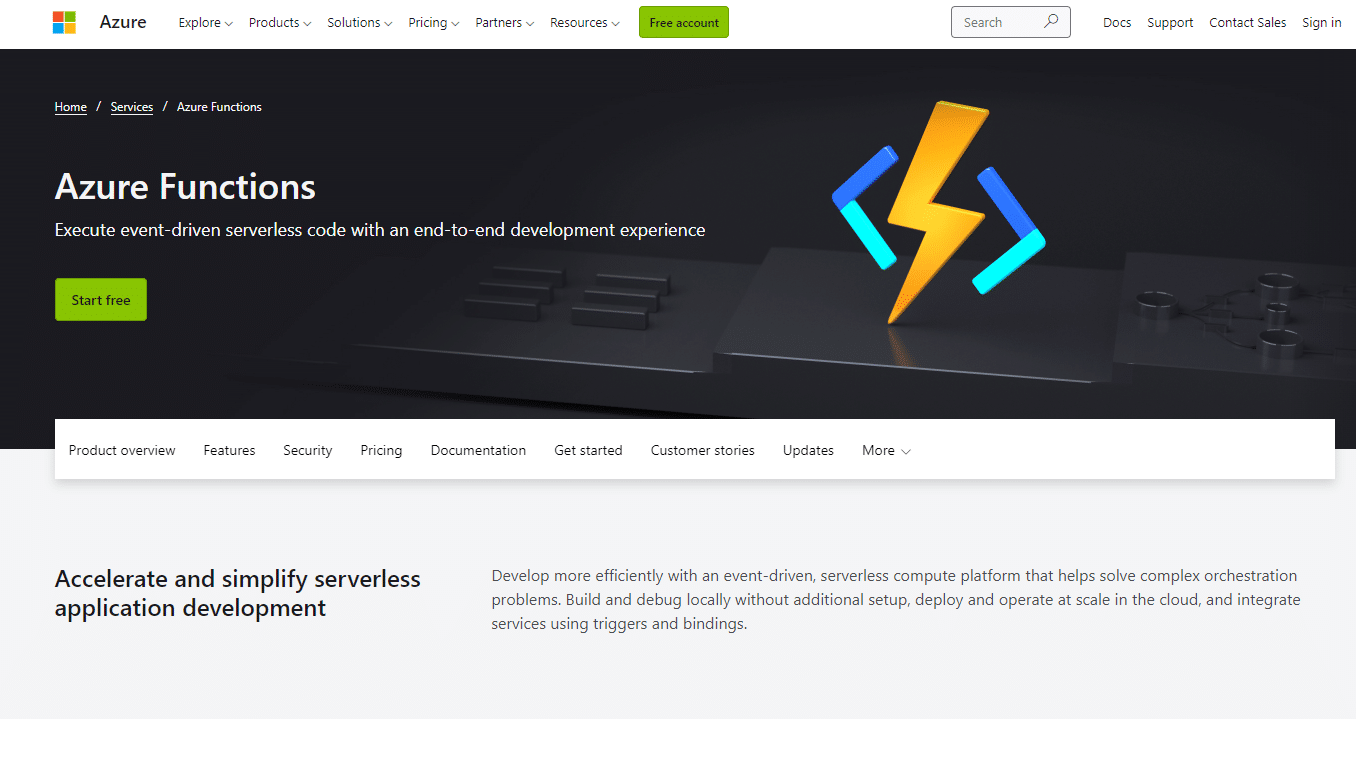The height and width of the screenshot is (762, 1356).
Task: Click inside the Search input field
Action: click(x=1000, y=21)
